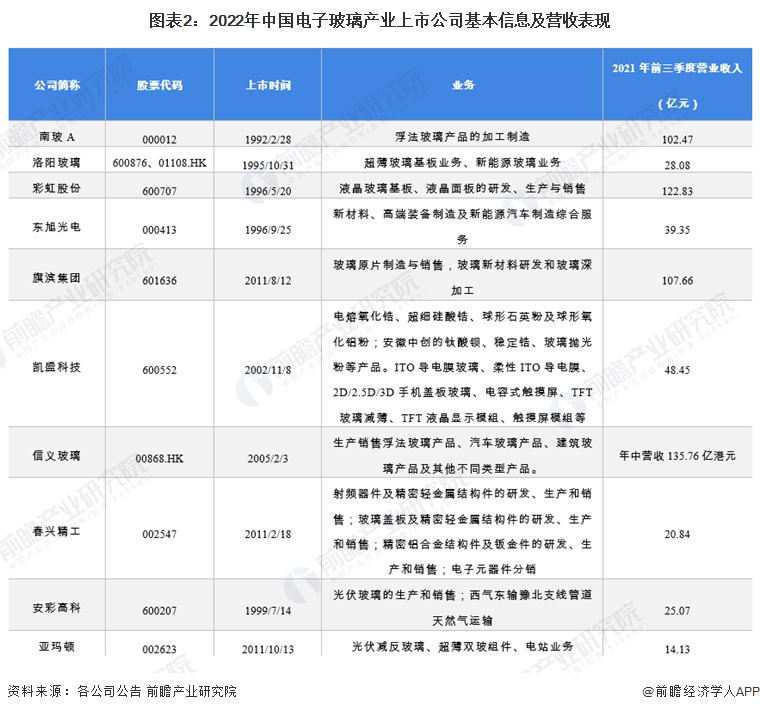Click business text 电熔氧化锆、超细硅酸锆
Screen dimensions: 760x712
click(x=462, y=367)
